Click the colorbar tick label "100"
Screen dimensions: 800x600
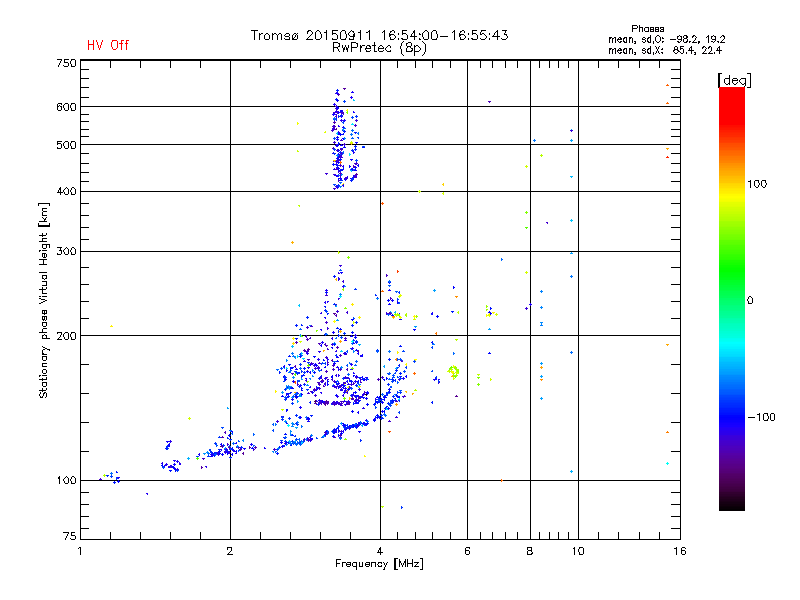click(757, 184)
